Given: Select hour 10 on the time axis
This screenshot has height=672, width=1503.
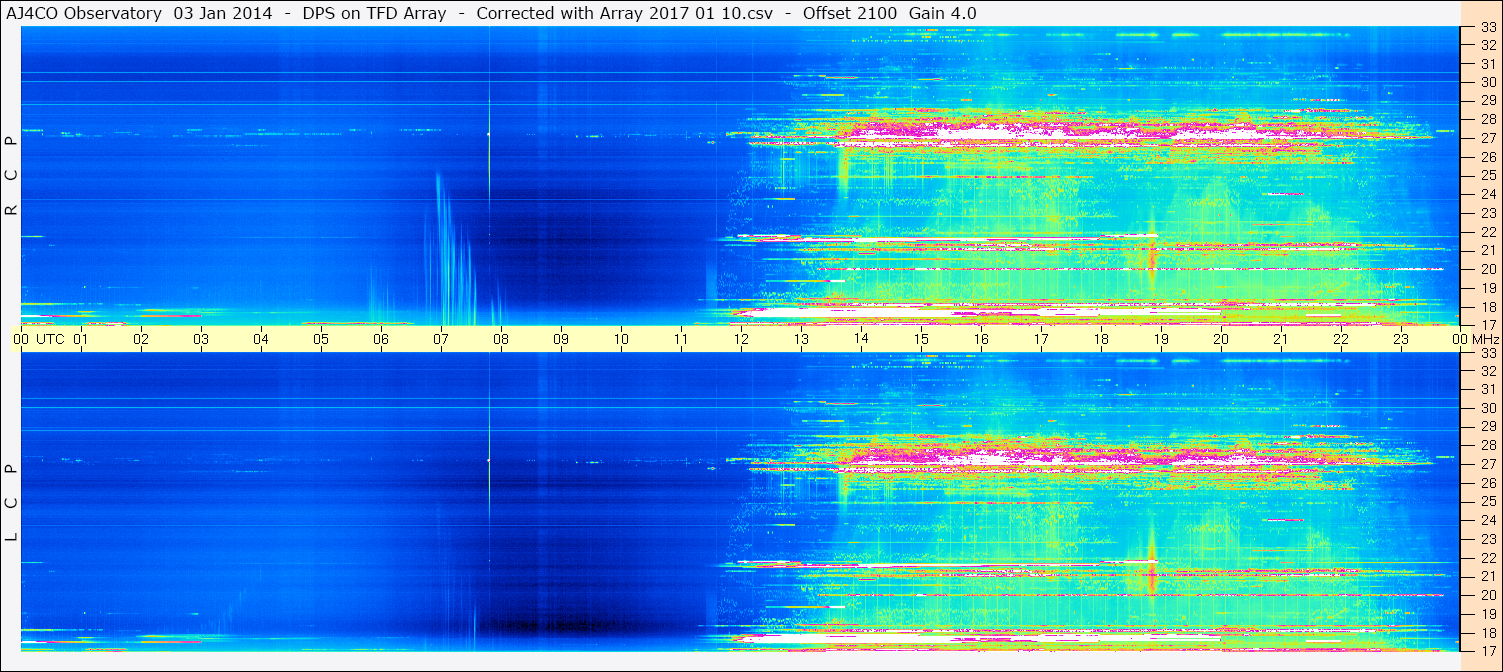Looking at the screenshot, I should (621, 339).
